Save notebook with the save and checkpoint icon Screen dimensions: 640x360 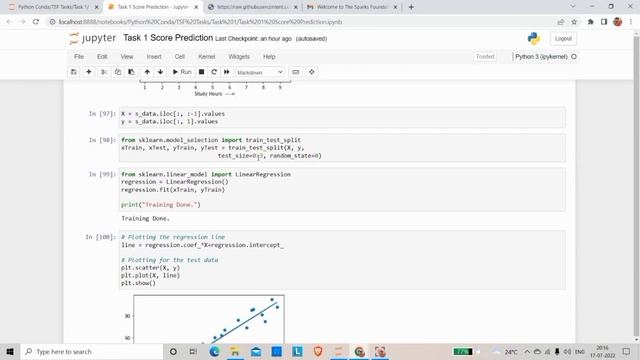[73, 72]
